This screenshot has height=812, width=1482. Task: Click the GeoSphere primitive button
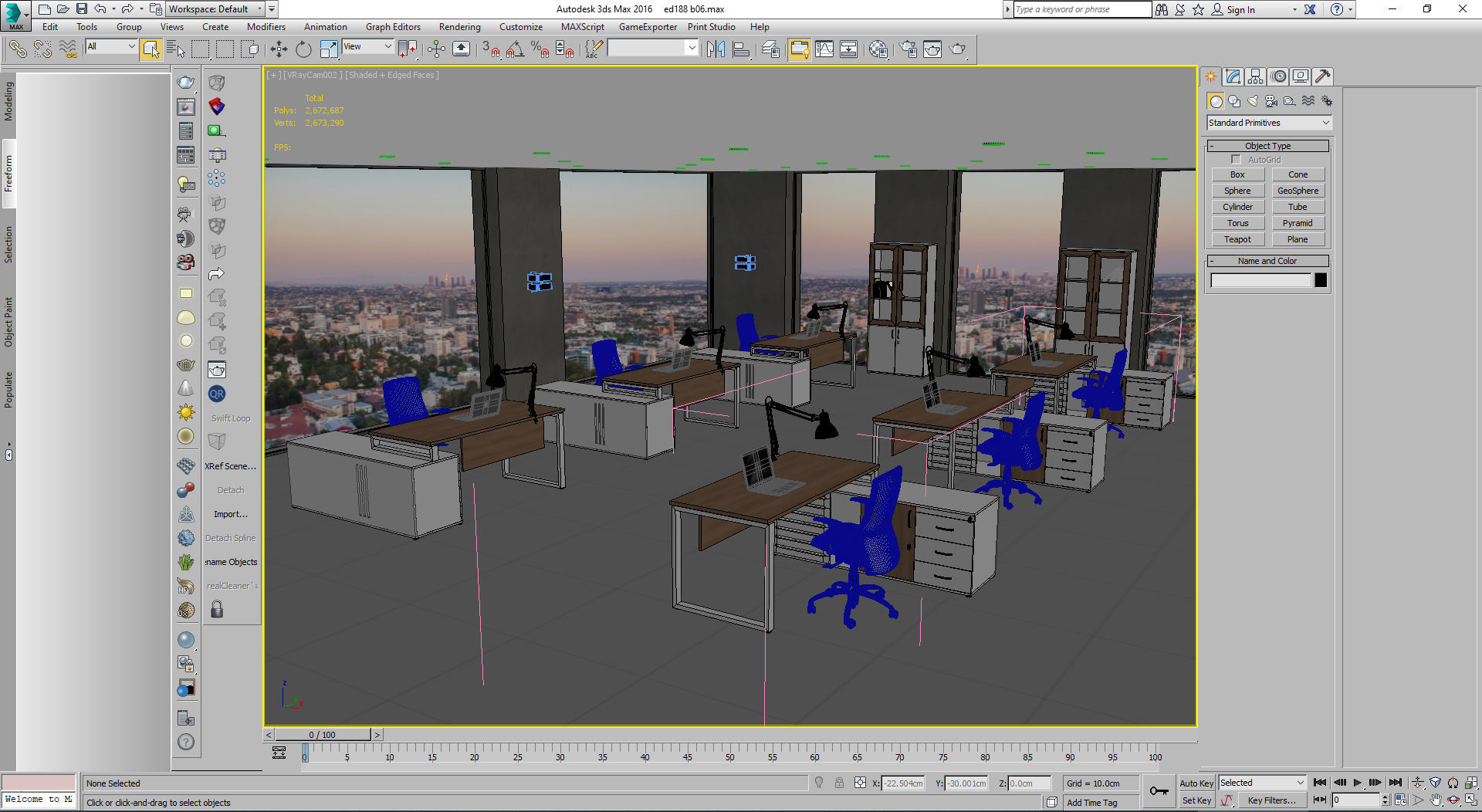point(1298,191)
